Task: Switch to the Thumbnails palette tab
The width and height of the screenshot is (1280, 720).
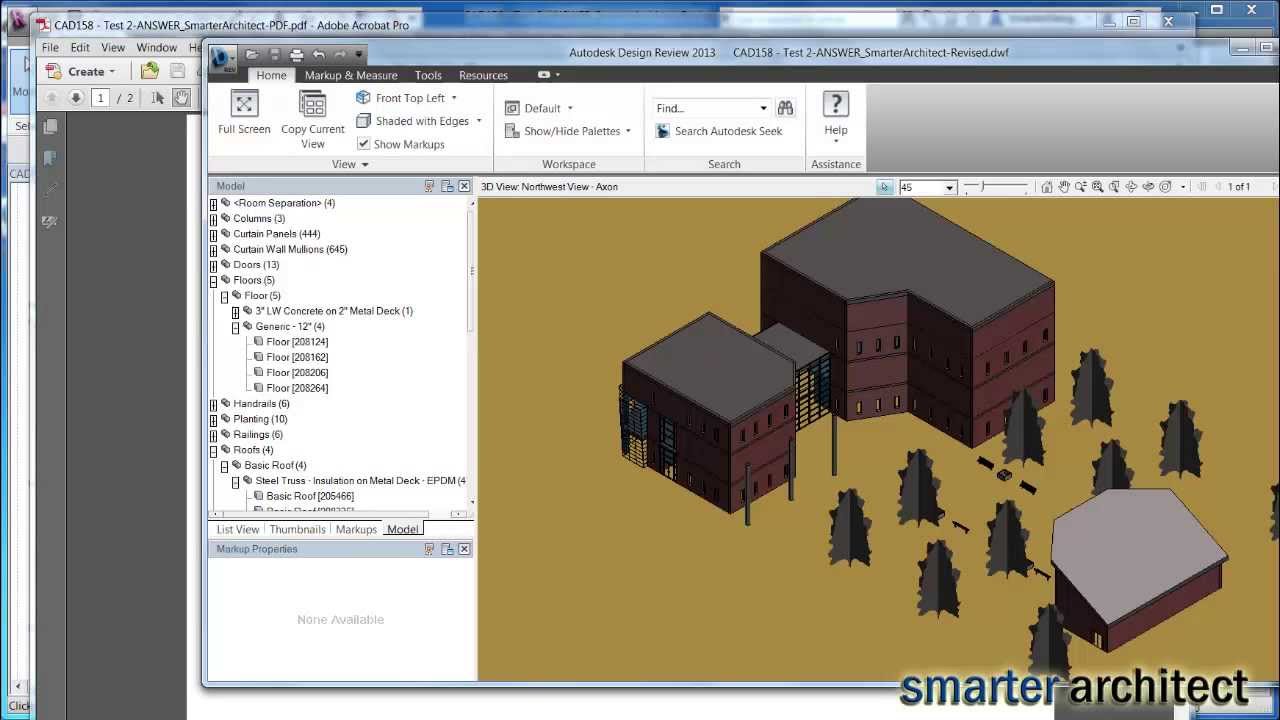Action: 297,529
